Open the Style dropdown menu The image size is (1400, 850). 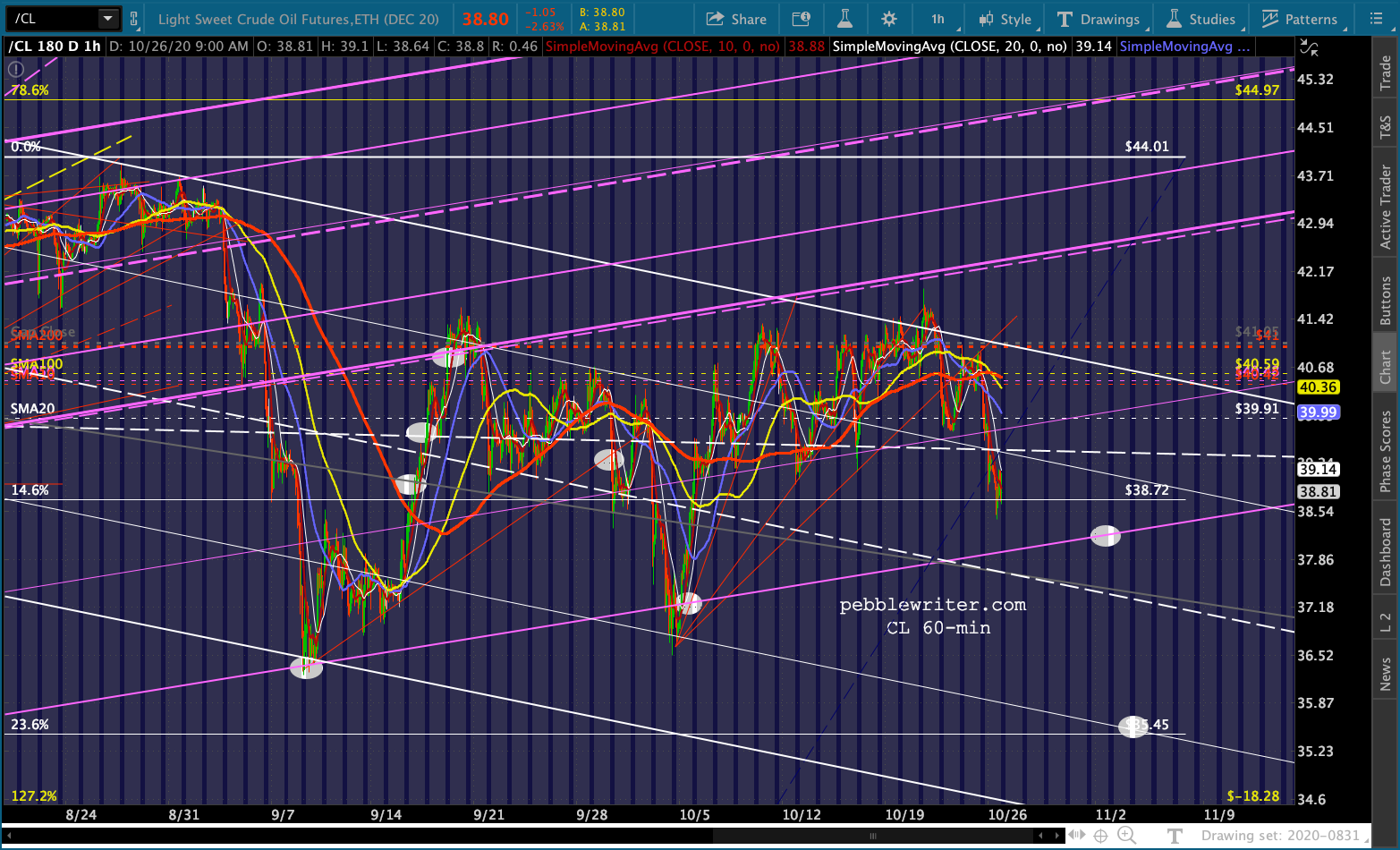coord(1006,19)
